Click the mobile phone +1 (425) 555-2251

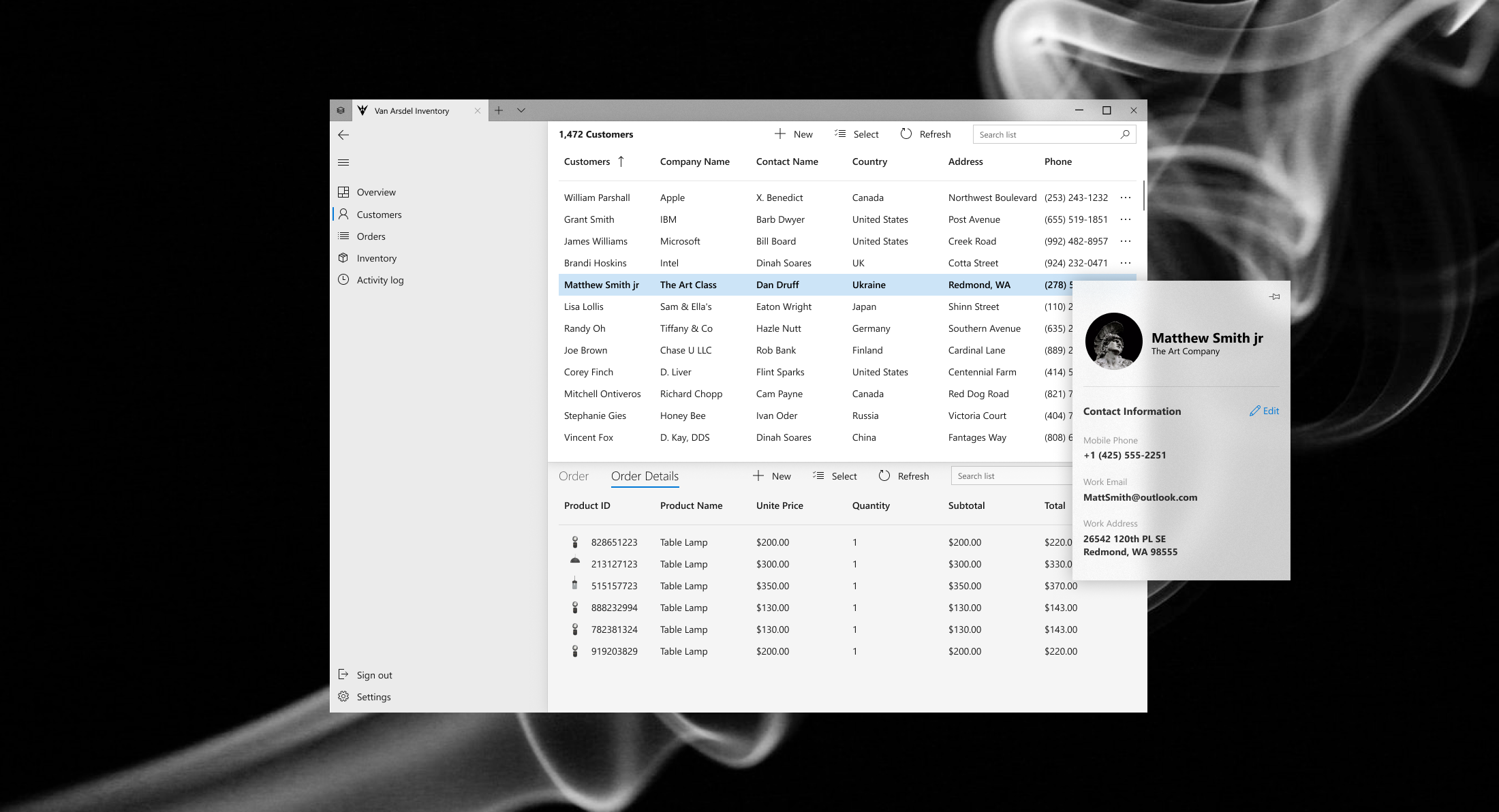pyautogui.click(x=1124, y=455)
